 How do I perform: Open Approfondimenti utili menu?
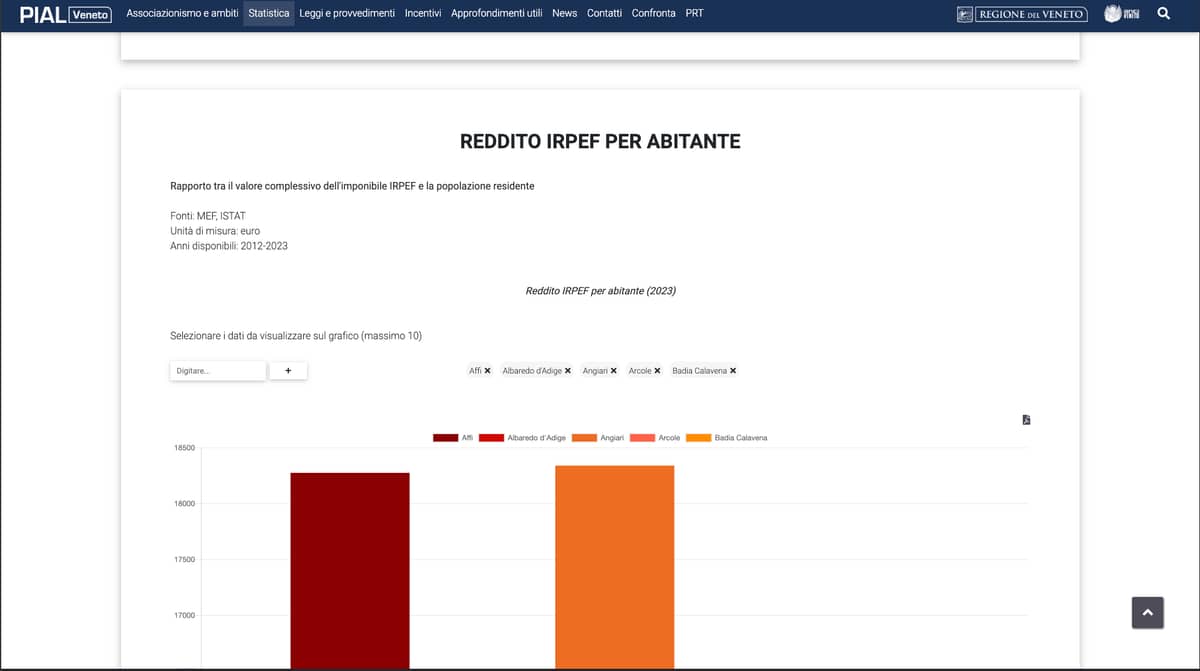[497, 13]
